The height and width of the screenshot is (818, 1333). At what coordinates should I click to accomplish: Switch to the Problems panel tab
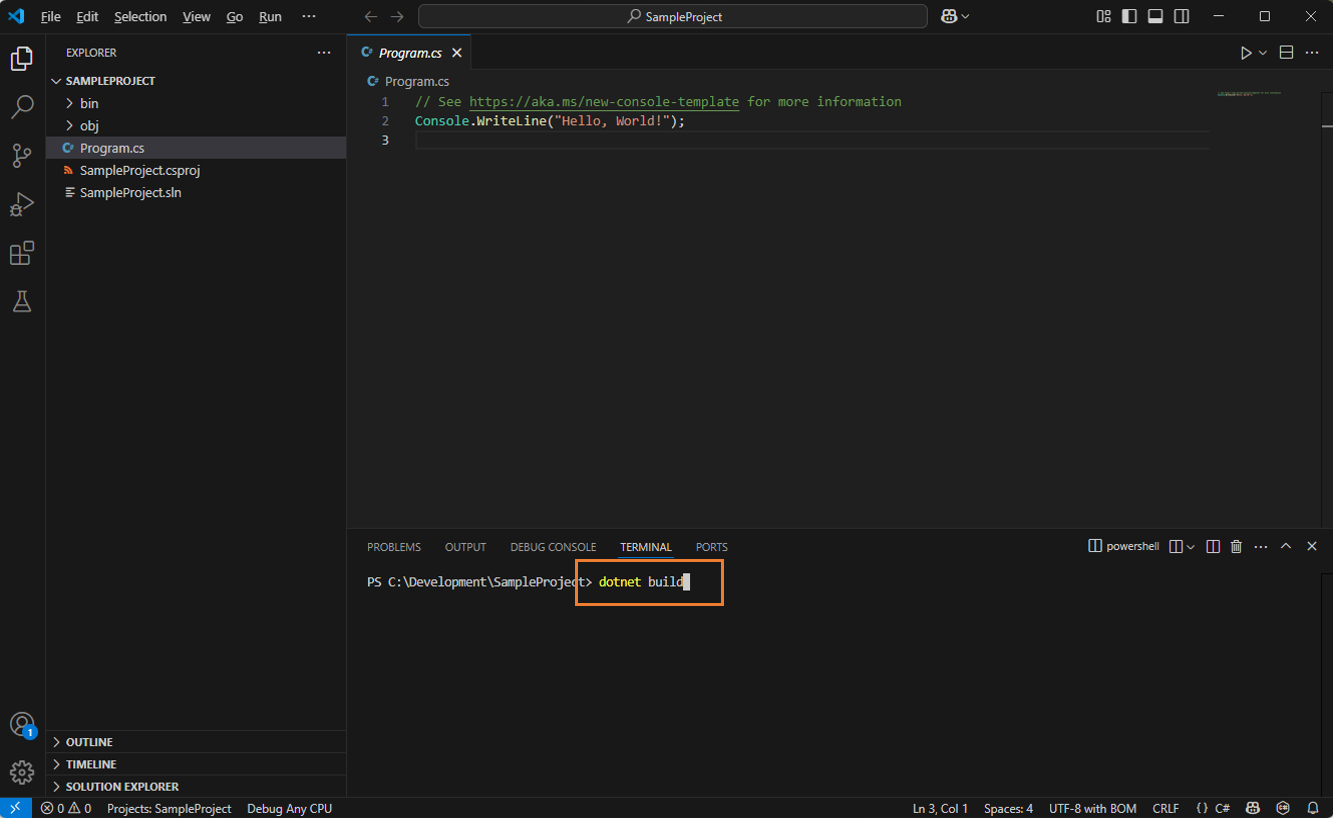click(x=394, y=547)
